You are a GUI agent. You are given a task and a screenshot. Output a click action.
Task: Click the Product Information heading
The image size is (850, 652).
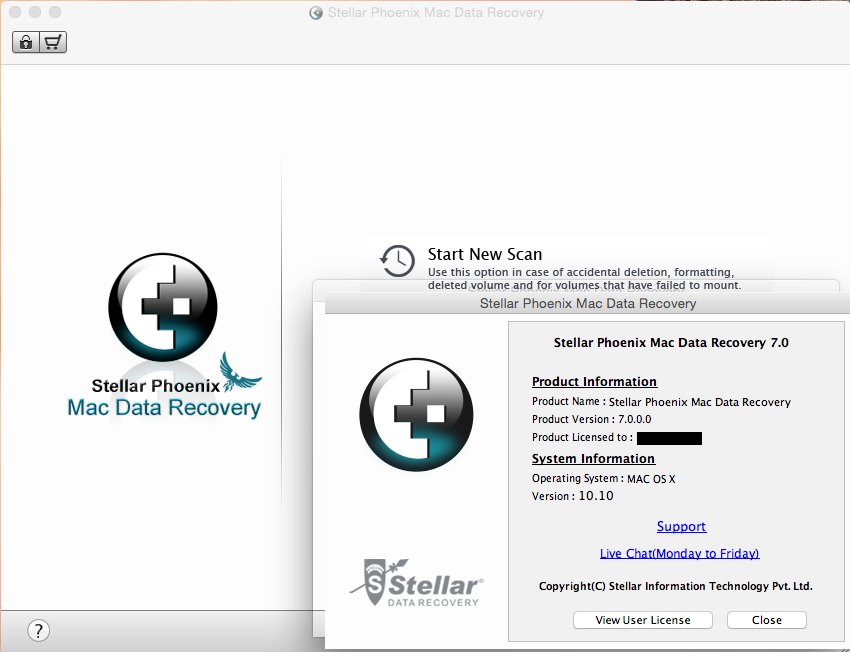(x=594, y=382)
